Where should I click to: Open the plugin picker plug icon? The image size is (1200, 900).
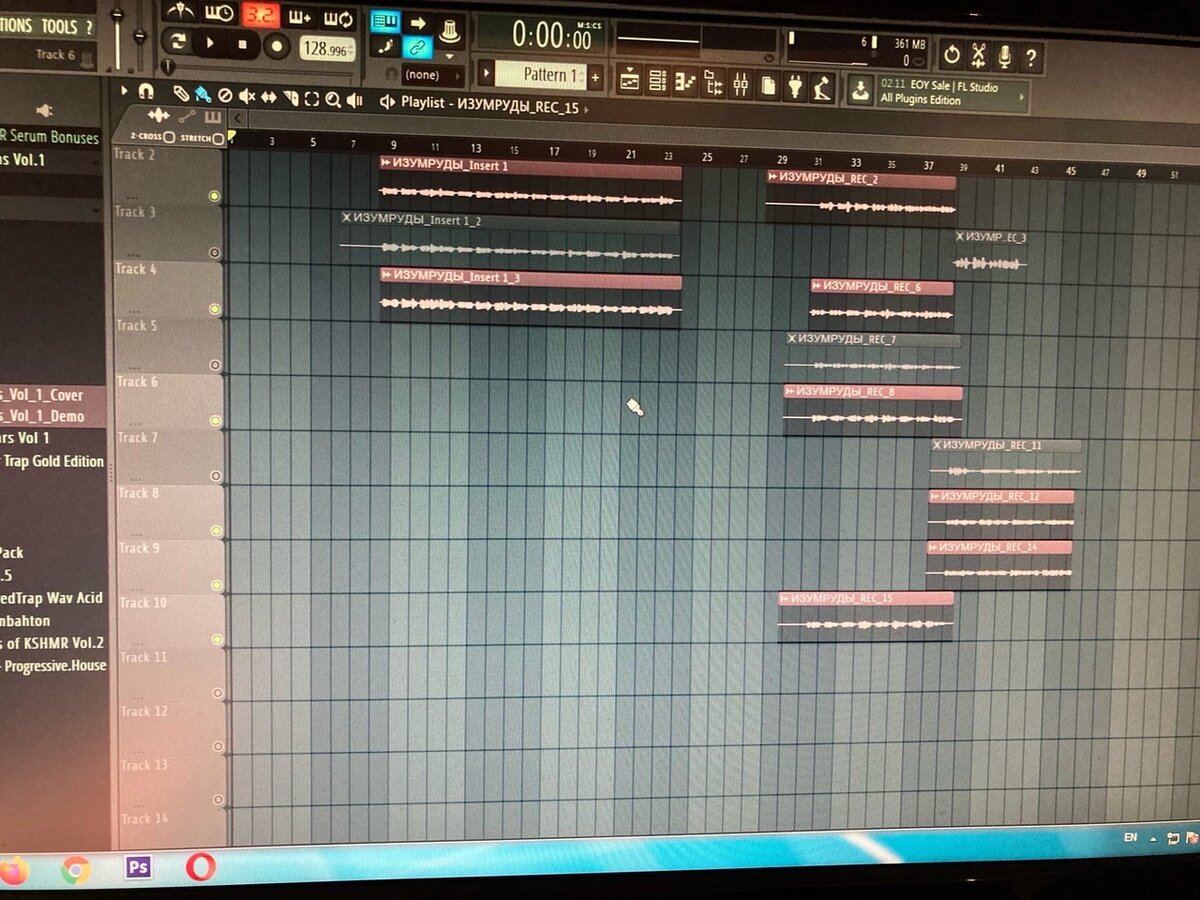coord(795,87)
